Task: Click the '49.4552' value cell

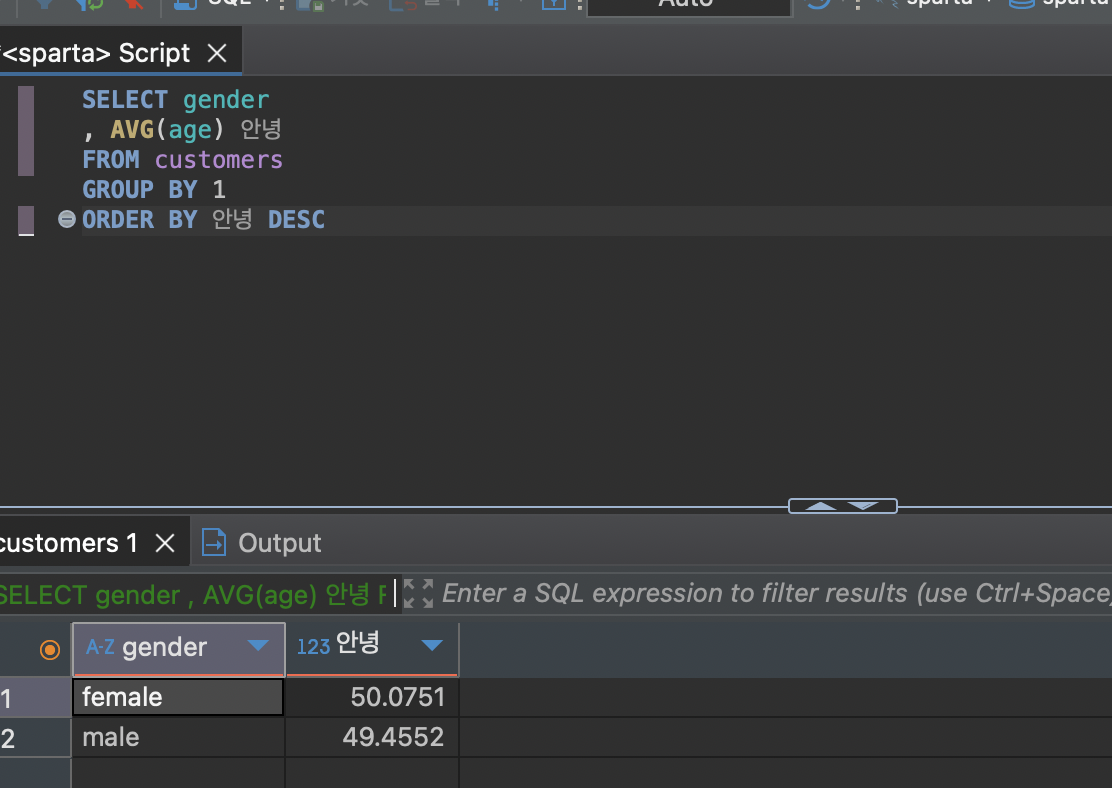Action: coord(372,738)
